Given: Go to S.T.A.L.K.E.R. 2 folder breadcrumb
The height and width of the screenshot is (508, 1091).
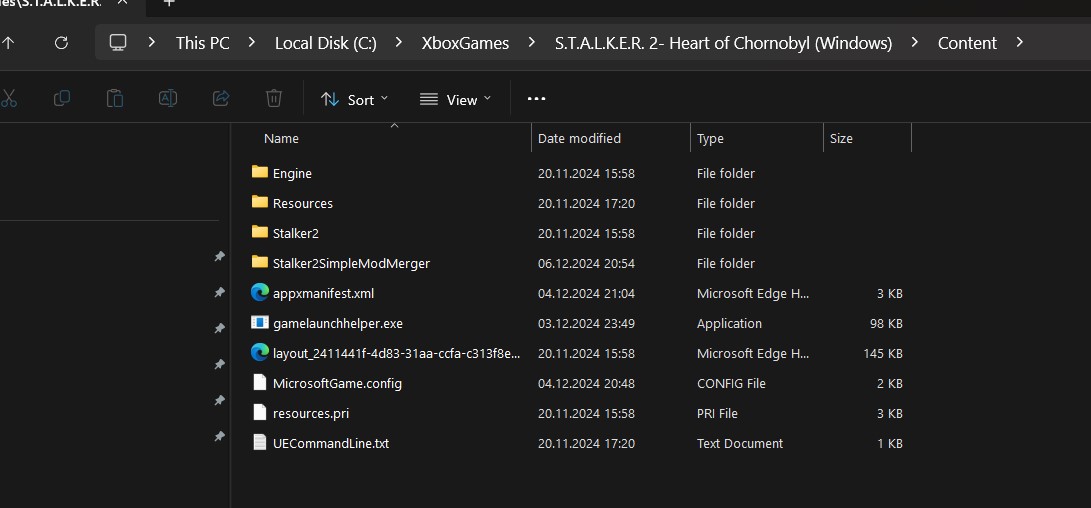Looking at the screenshot, I should click(x=723, y=43).
